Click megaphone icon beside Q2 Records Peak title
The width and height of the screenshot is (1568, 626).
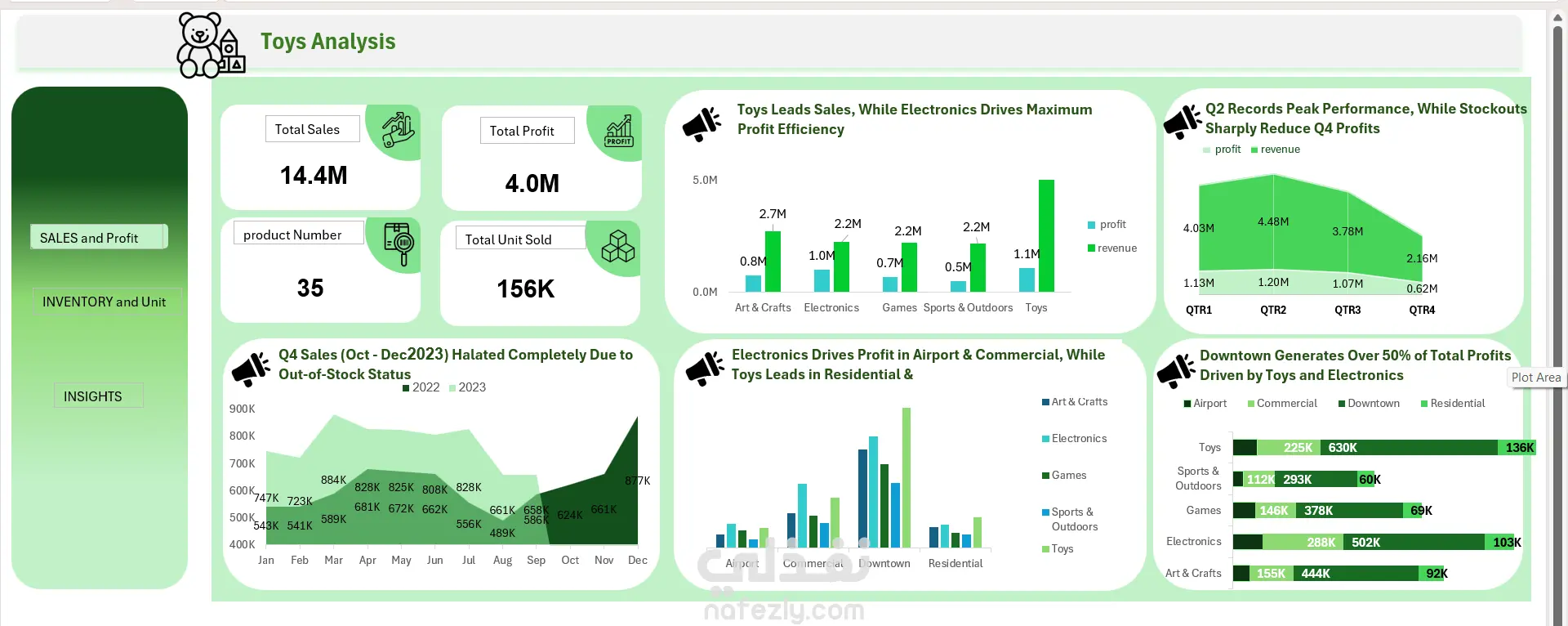click(x=1182, y=123)
